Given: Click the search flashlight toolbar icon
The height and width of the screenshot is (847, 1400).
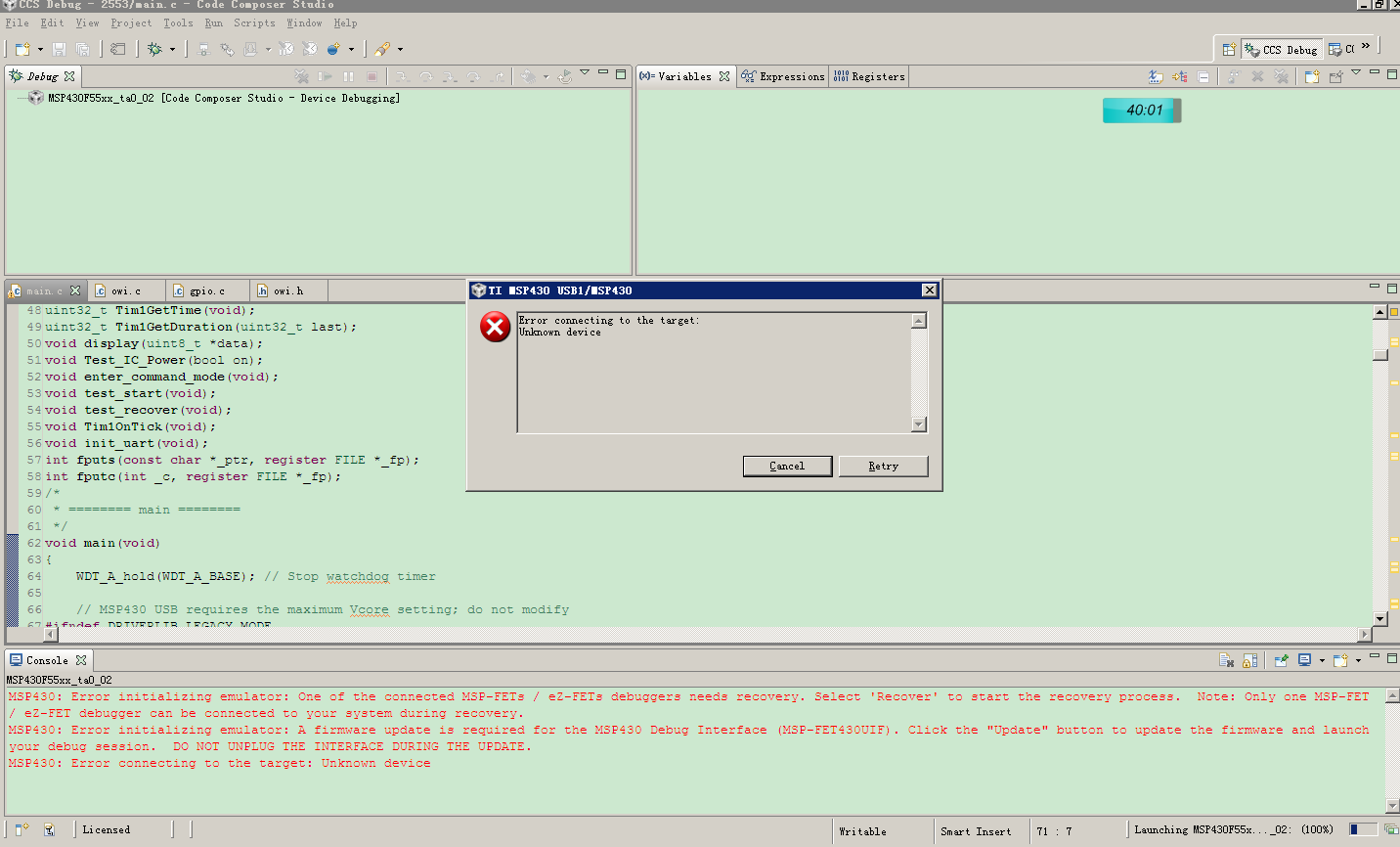Looking at the screenshot, I should pyautogui.click(x=382, y=49).
